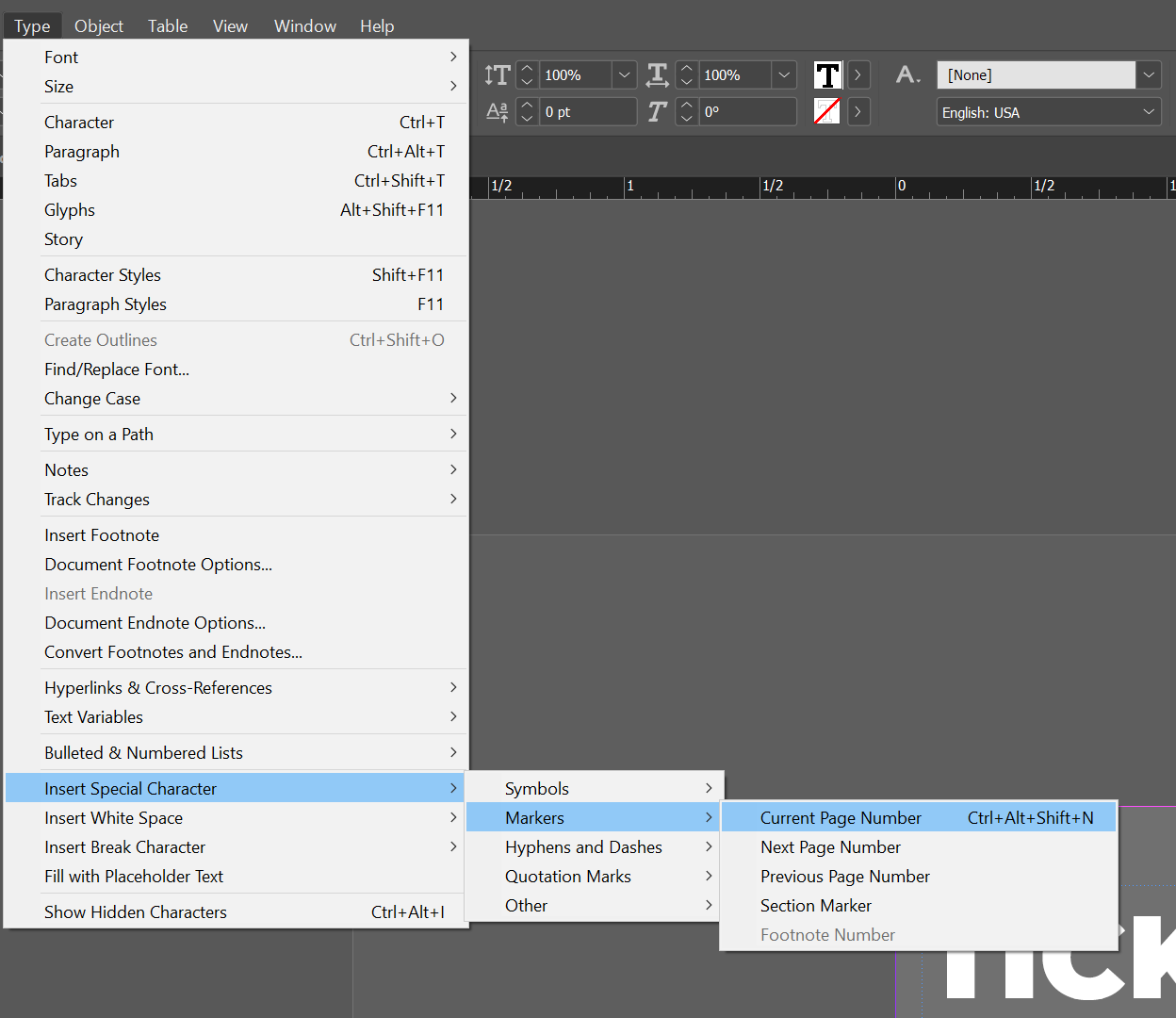Expand the stroke swatch flyout arrow
The width and height of the screenshot is (1176, 1018).
[x=857, y=111]
